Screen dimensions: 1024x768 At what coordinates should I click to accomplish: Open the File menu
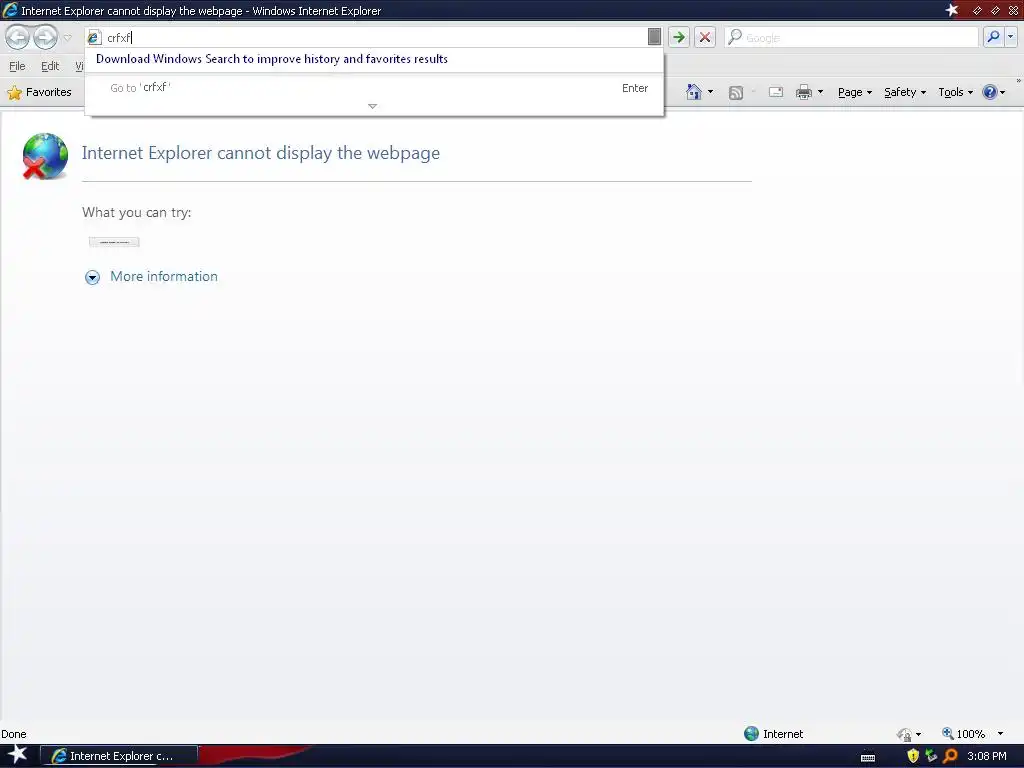pyautogui.click(x=17, y=66)
